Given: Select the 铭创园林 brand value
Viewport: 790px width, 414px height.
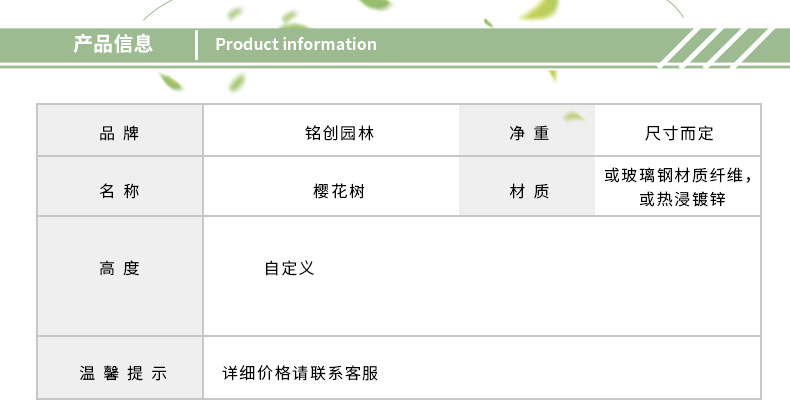Looking at the screenshot, I should [x=339, y=133].
